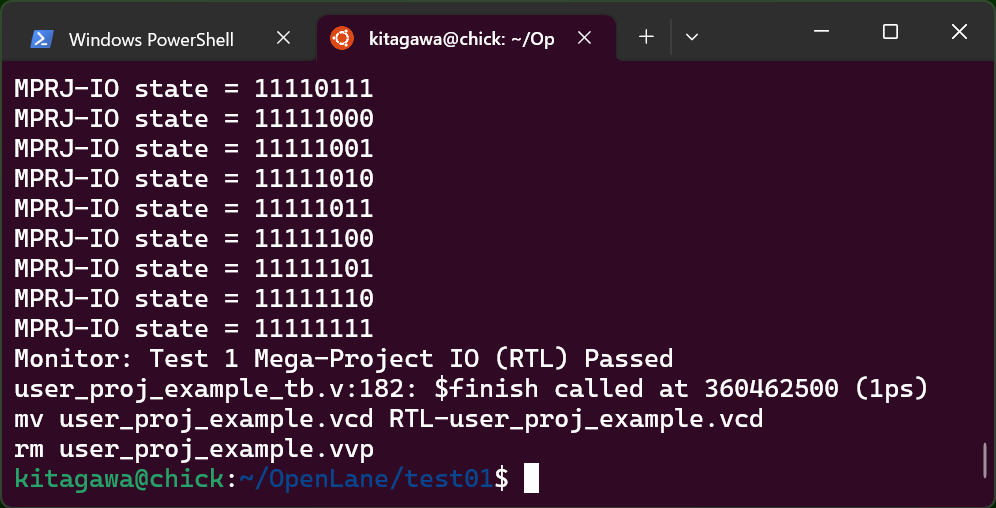Click the 'MPRJ-IO state = 11111111' line

click(x=194, y=329)
